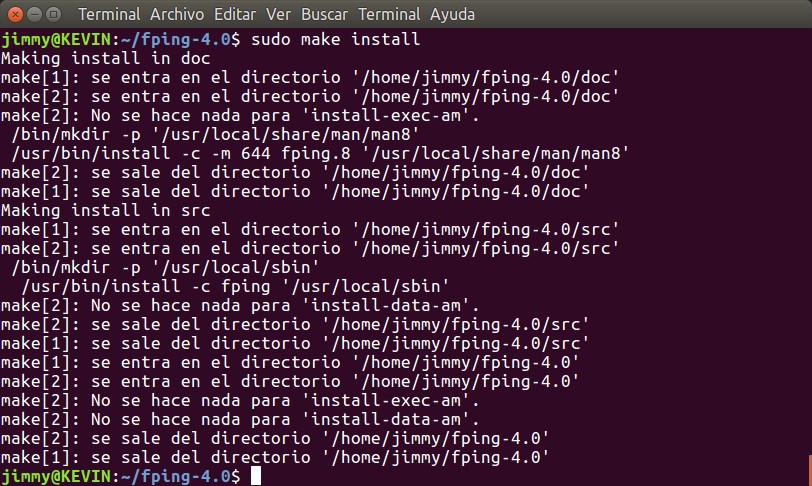Click the white cursor block at the prompt
812x486 pixels.
256,476
